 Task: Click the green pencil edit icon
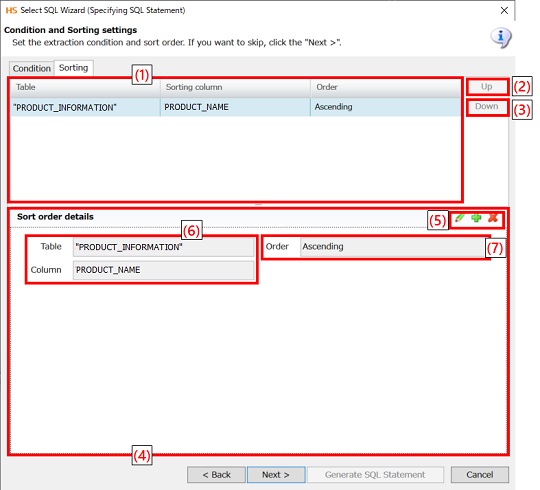[459, 218]
